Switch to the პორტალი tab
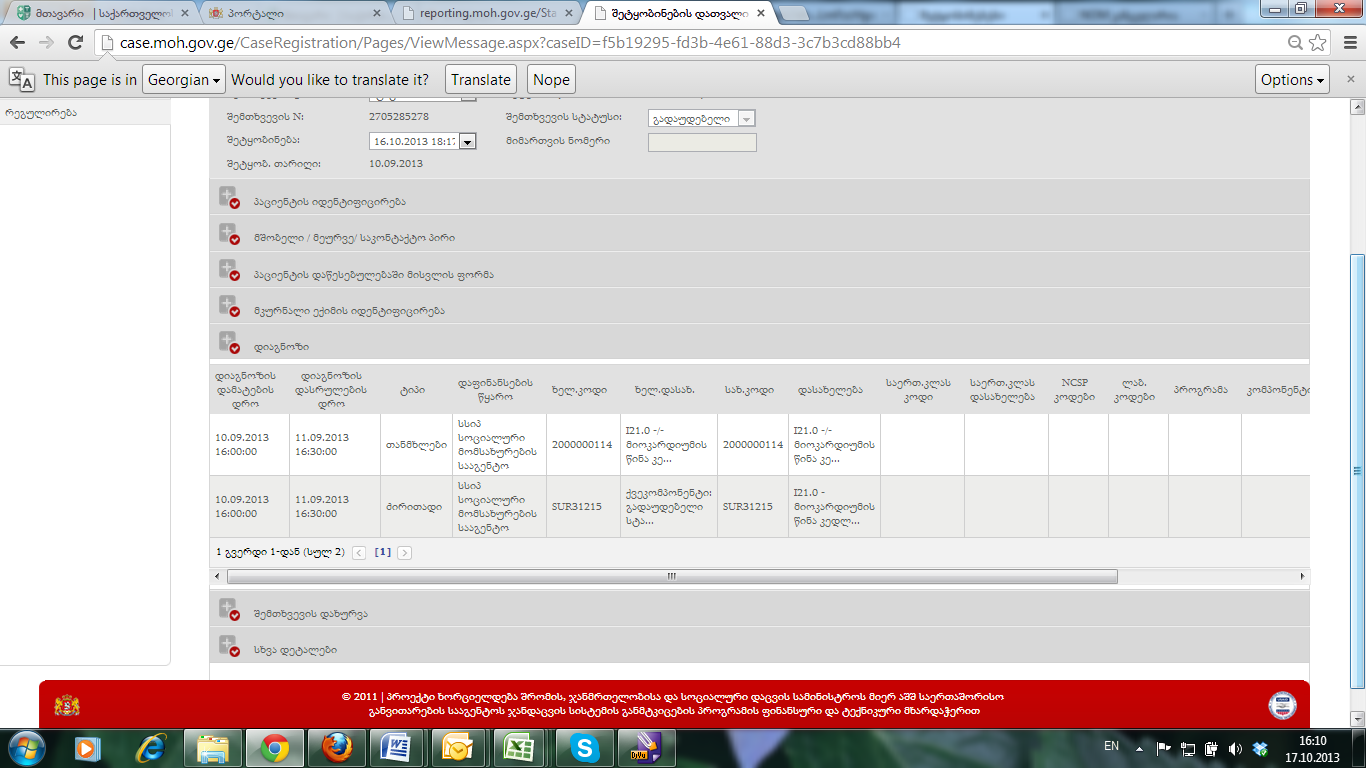This screenshot has height=768, width=1366. [x=290, y=14]
